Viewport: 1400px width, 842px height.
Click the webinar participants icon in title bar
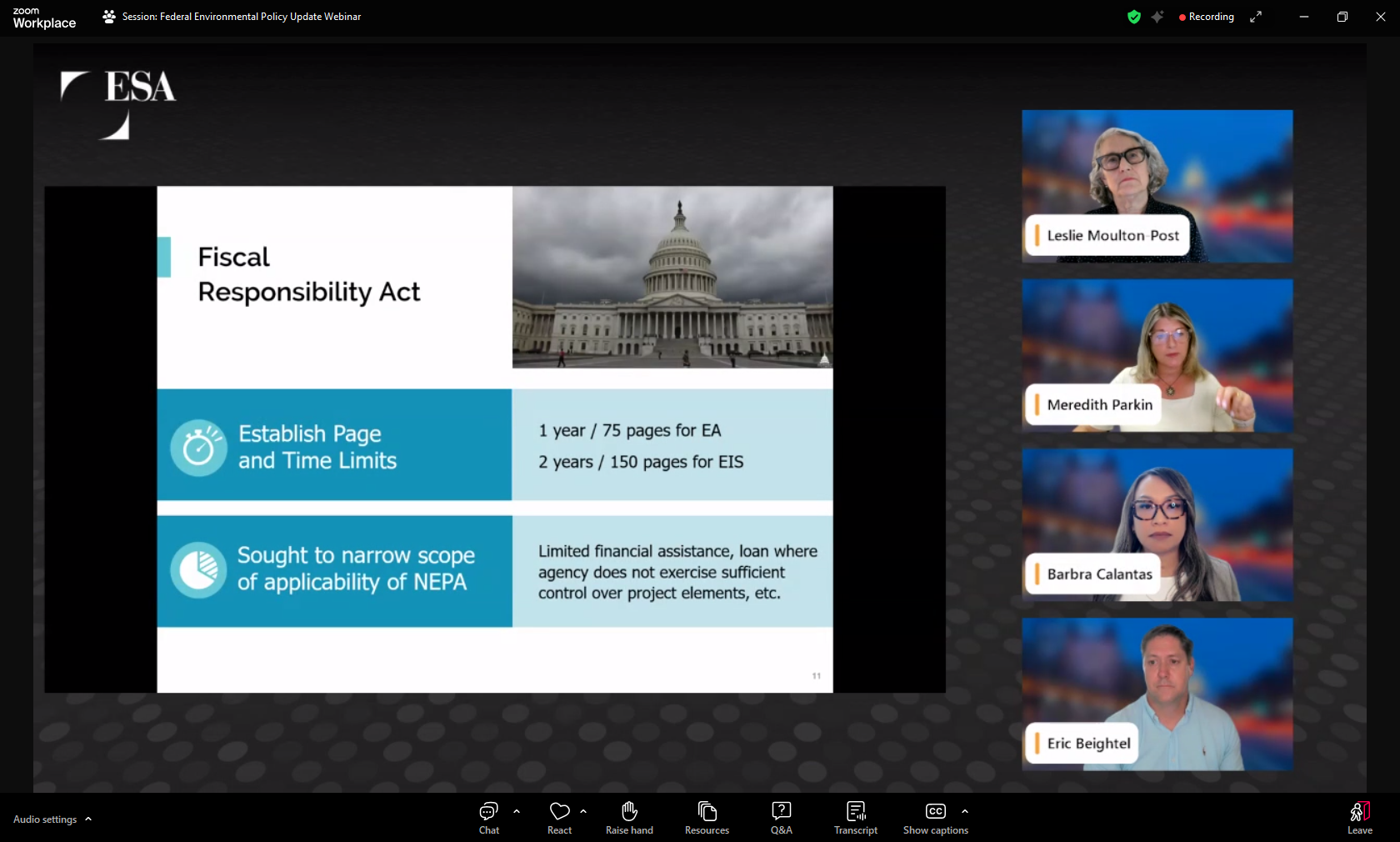pyautogui.click(x=109, y=17)
